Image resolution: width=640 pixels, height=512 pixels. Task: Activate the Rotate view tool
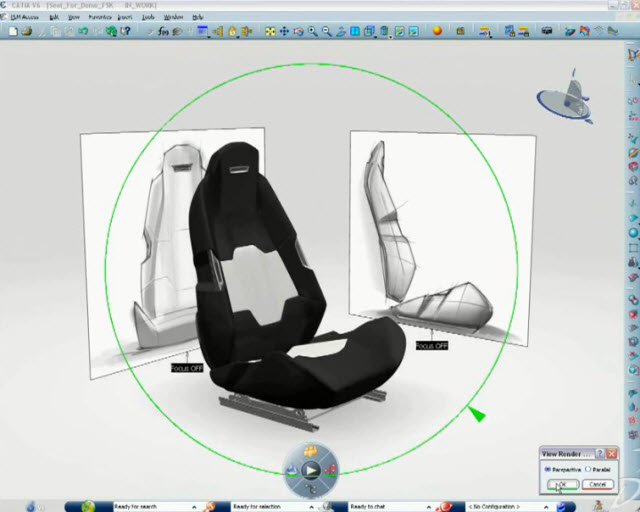pyautogui.click(x=299, y=31)
